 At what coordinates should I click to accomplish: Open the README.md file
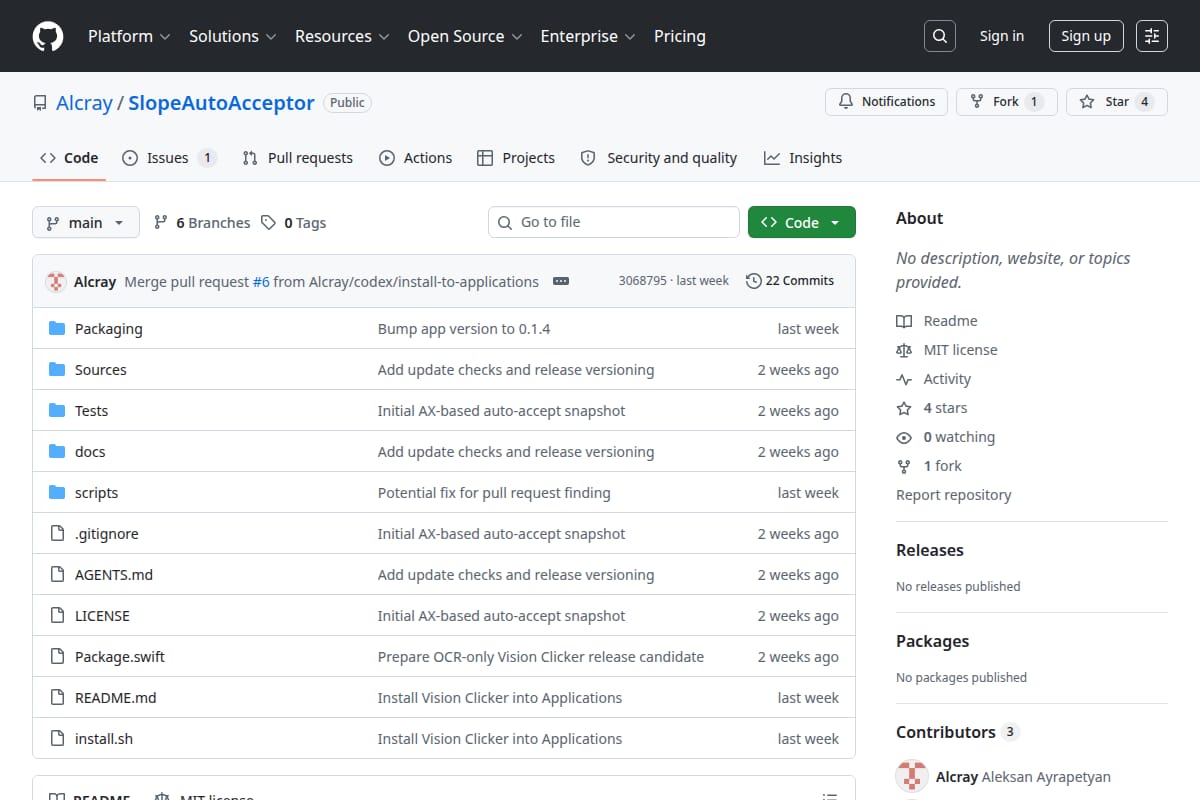pyautogui.click(x=116, y=698)
